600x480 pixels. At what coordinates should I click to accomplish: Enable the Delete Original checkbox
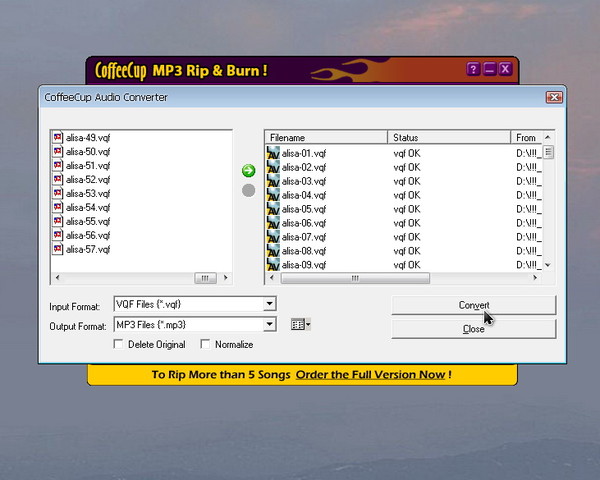point(119,344)
